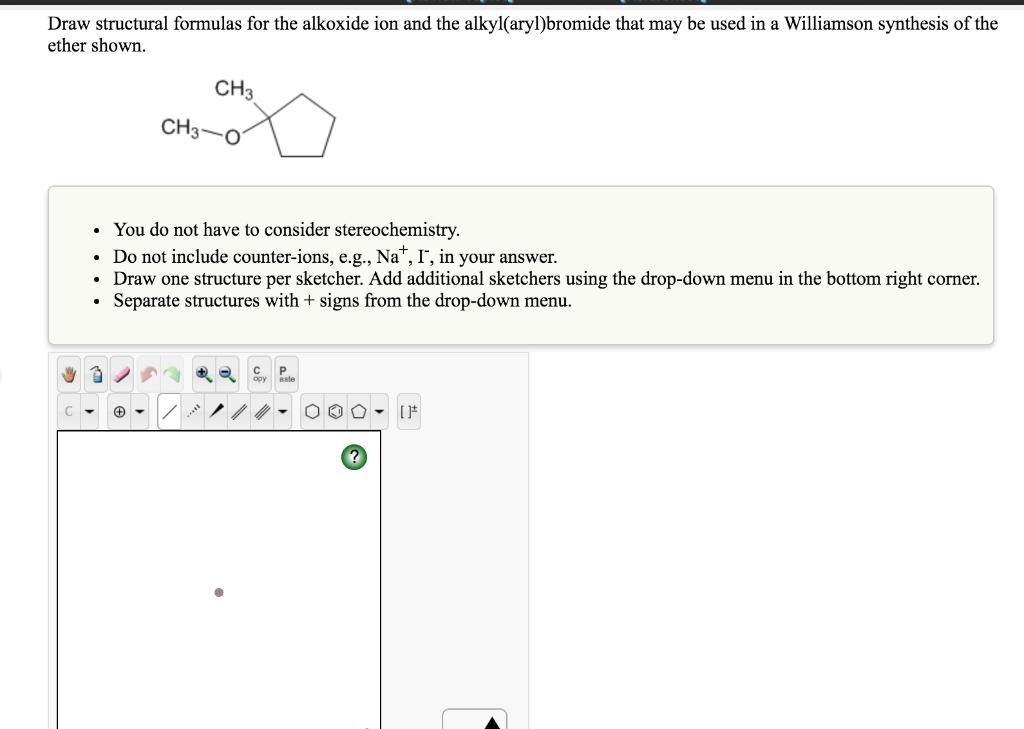Click the Copy icon in the sketcher toolbar

click(257, 373)
